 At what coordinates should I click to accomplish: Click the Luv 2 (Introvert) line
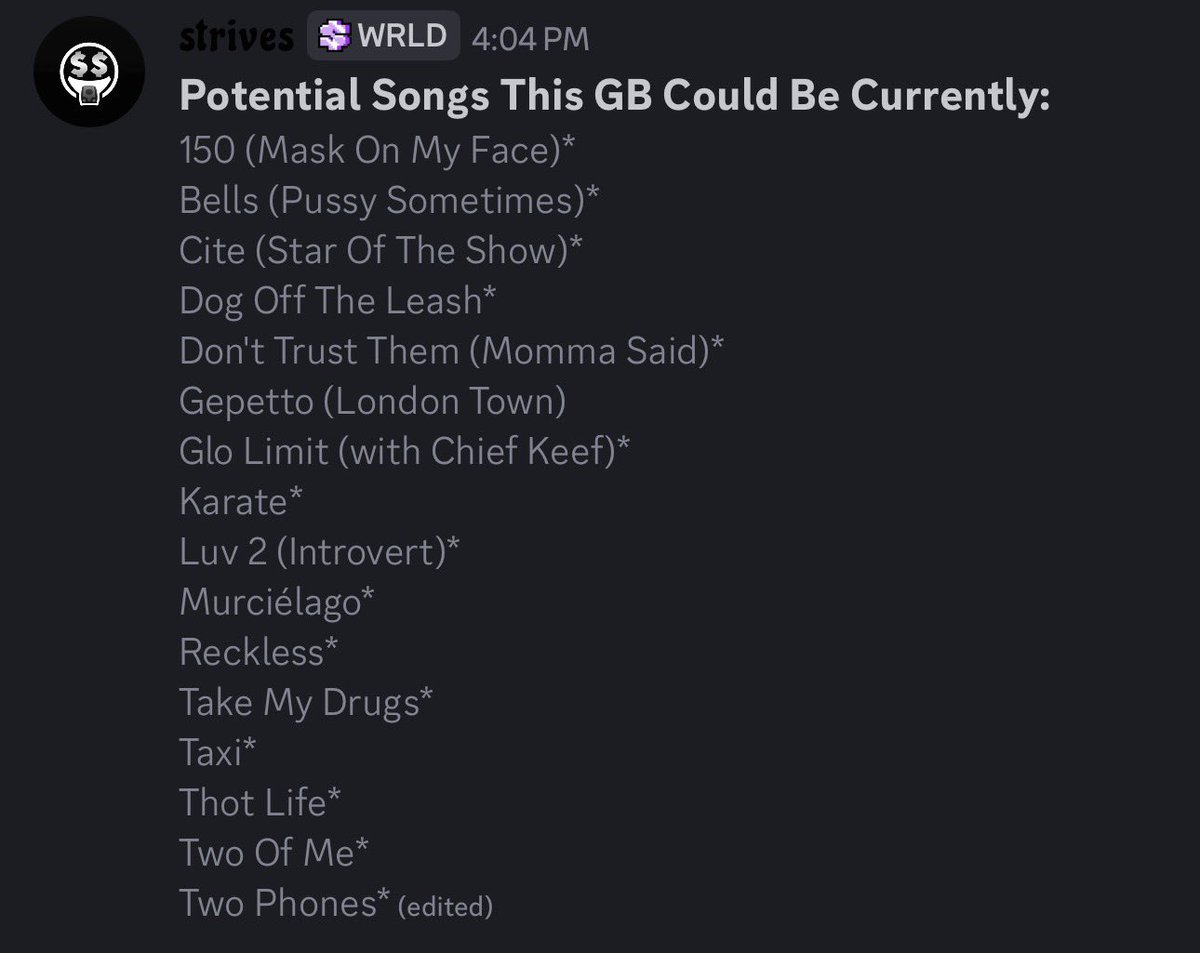(x=320, y=551)
